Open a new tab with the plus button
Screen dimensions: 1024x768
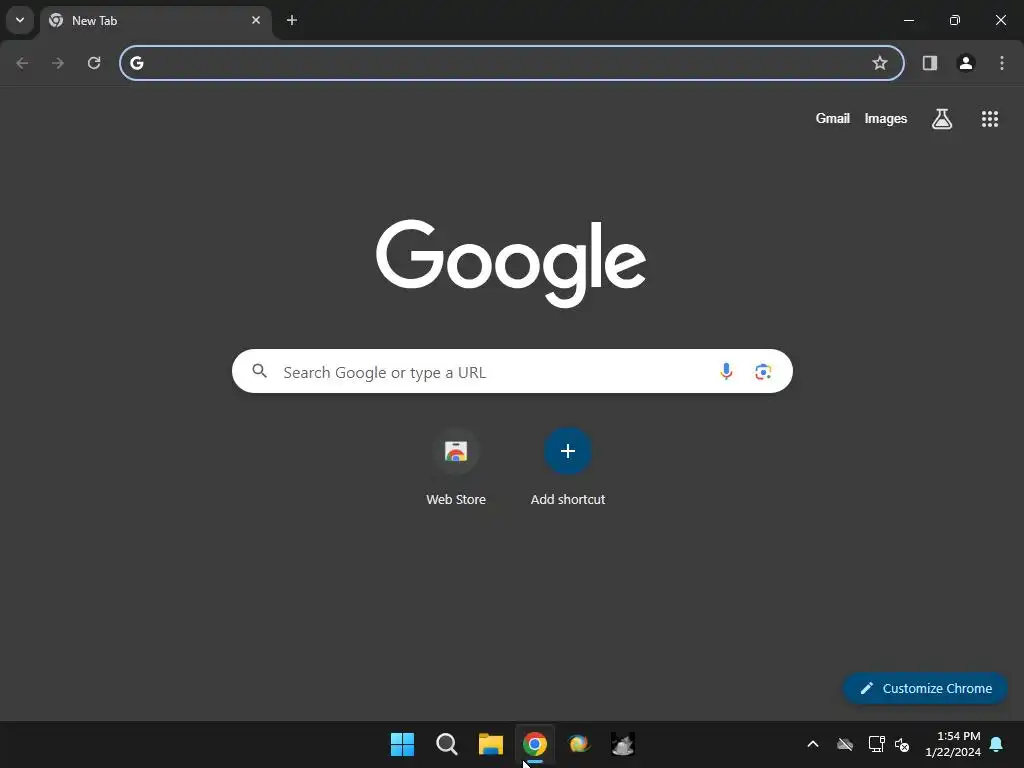292,20
